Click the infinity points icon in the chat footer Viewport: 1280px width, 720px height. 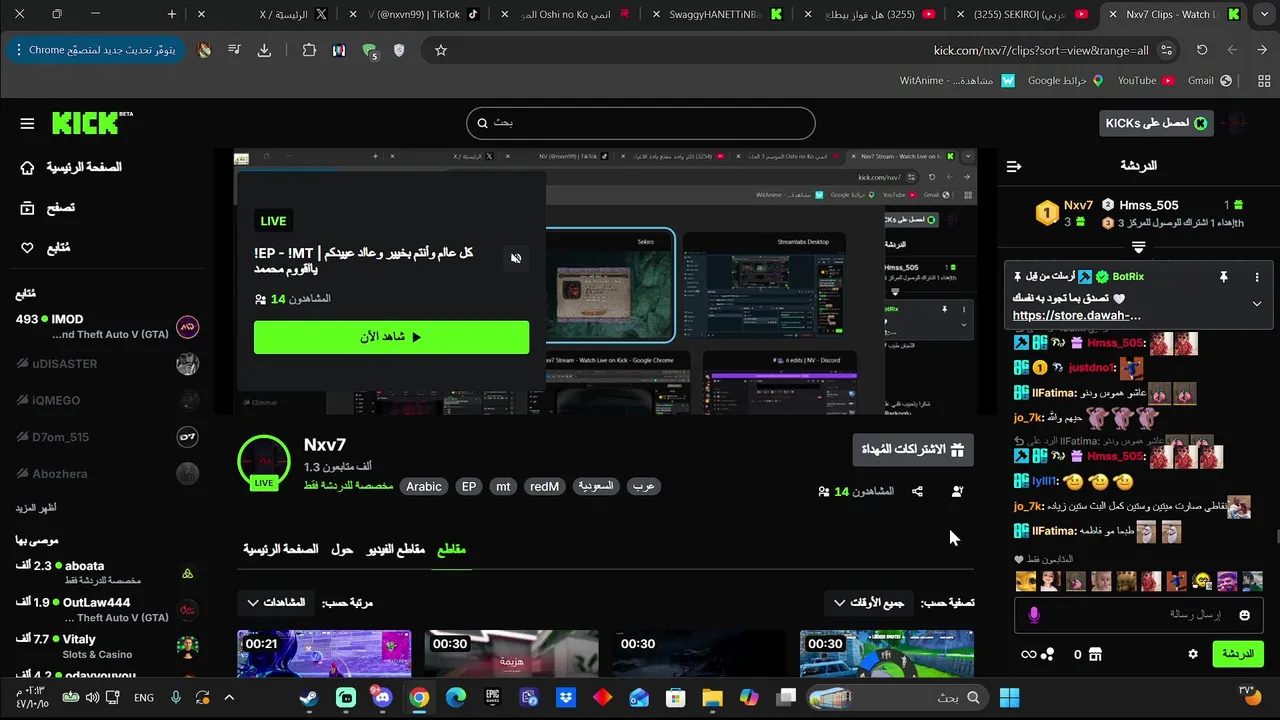[1028, 654]
